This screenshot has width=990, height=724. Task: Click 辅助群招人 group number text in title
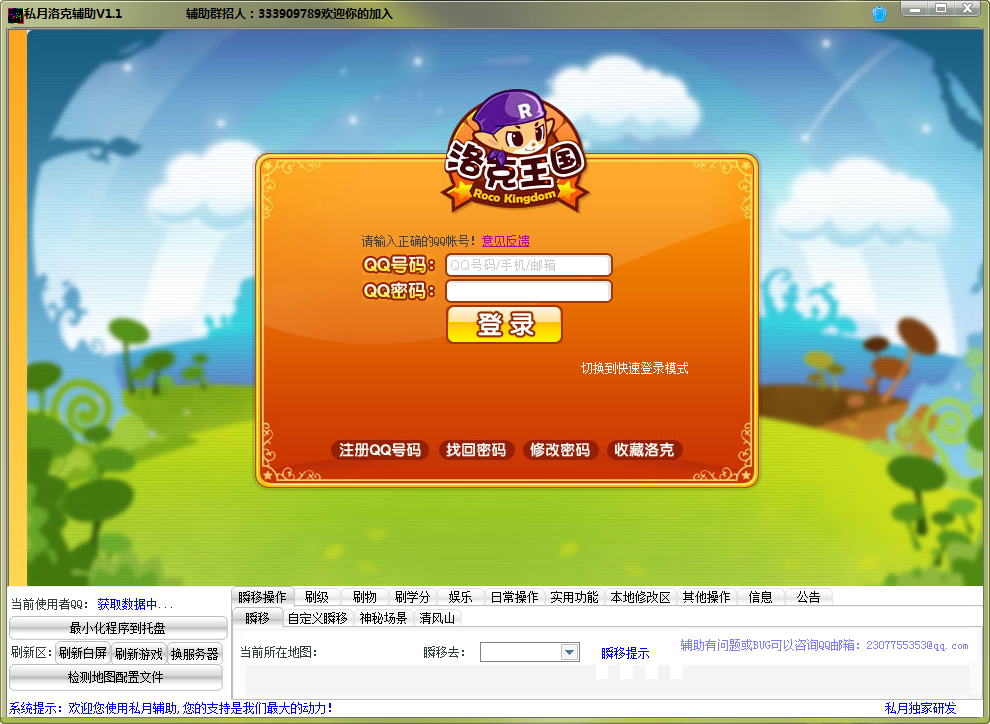pos(289,14)
